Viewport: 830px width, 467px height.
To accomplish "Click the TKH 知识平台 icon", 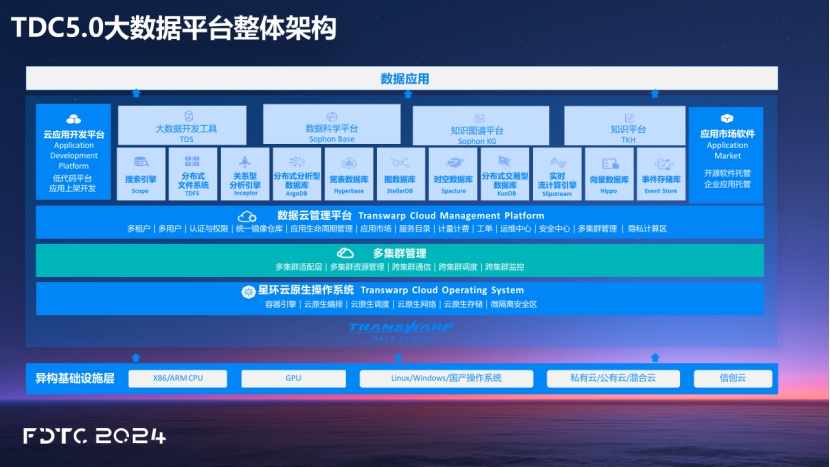I will tap(629, 118).
